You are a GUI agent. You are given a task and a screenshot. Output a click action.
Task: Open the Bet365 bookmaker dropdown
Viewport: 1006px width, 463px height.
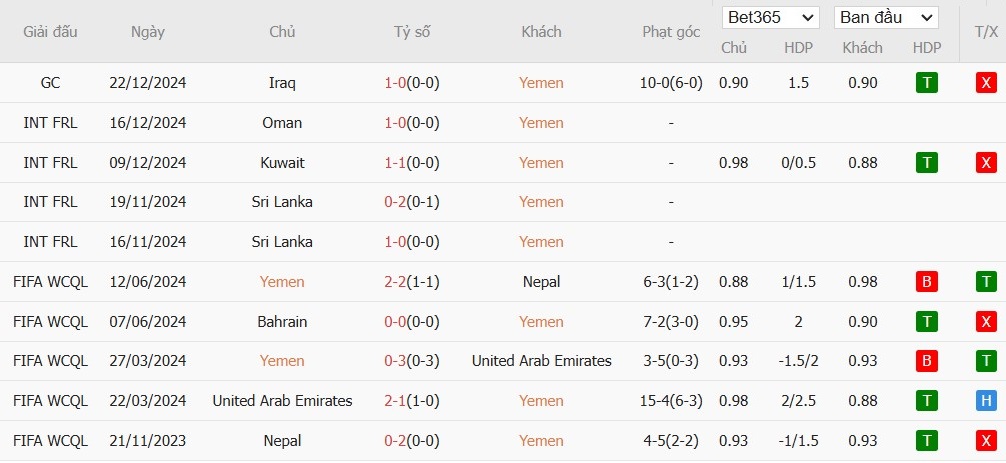pos(771,17)
